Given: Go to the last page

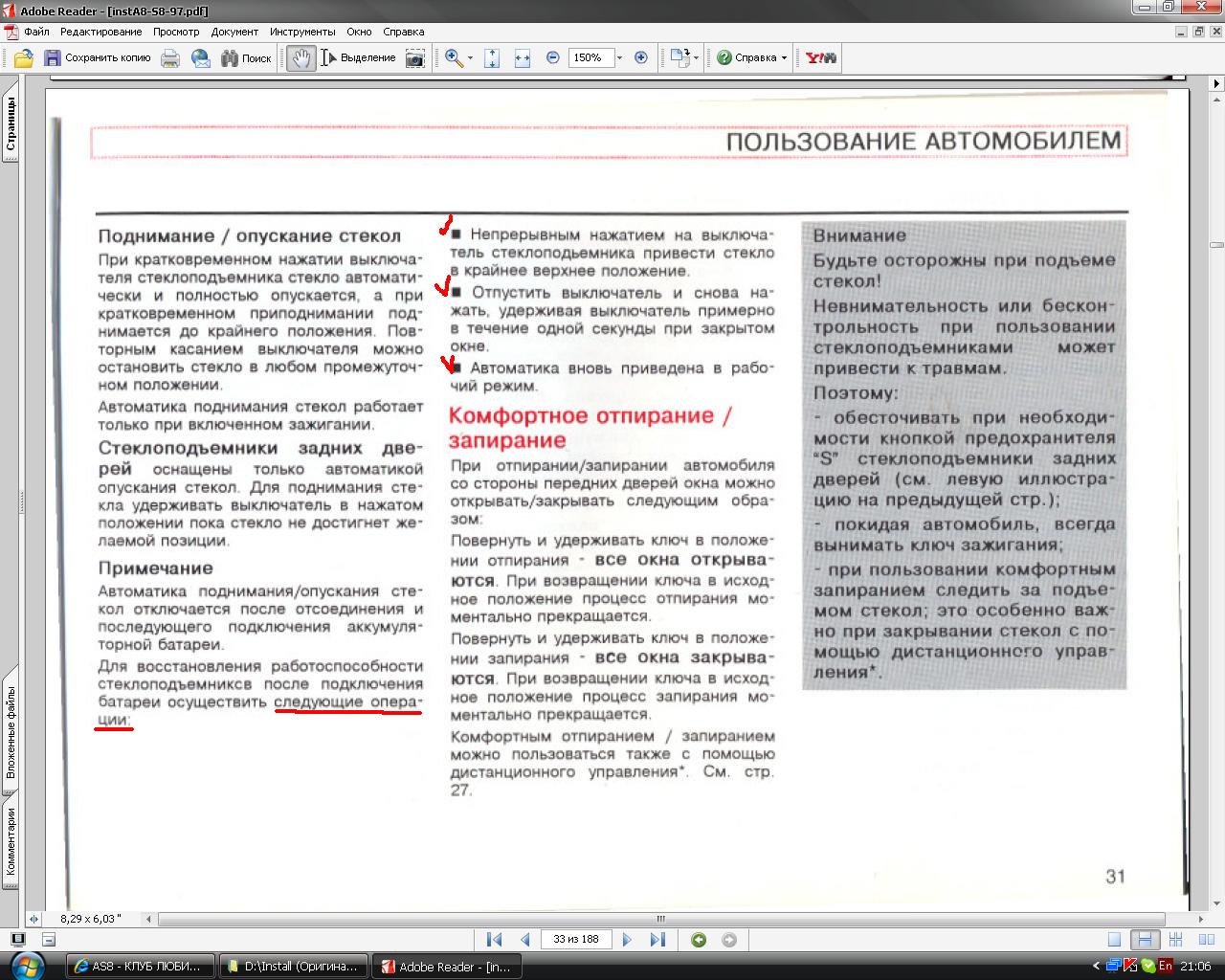Looking at the screenshot, I should coord(657,940).
